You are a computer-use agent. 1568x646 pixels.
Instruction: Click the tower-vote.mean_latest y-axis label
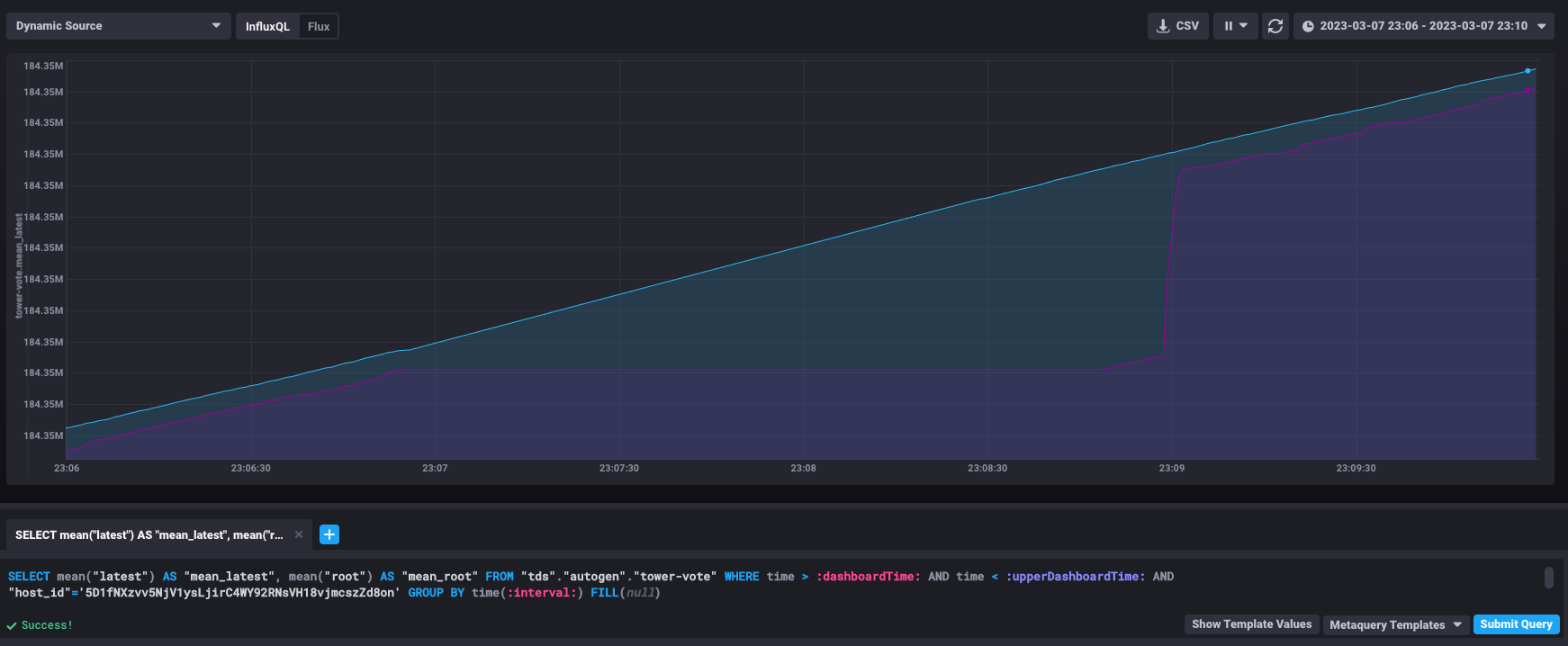[x=19, y=265]
